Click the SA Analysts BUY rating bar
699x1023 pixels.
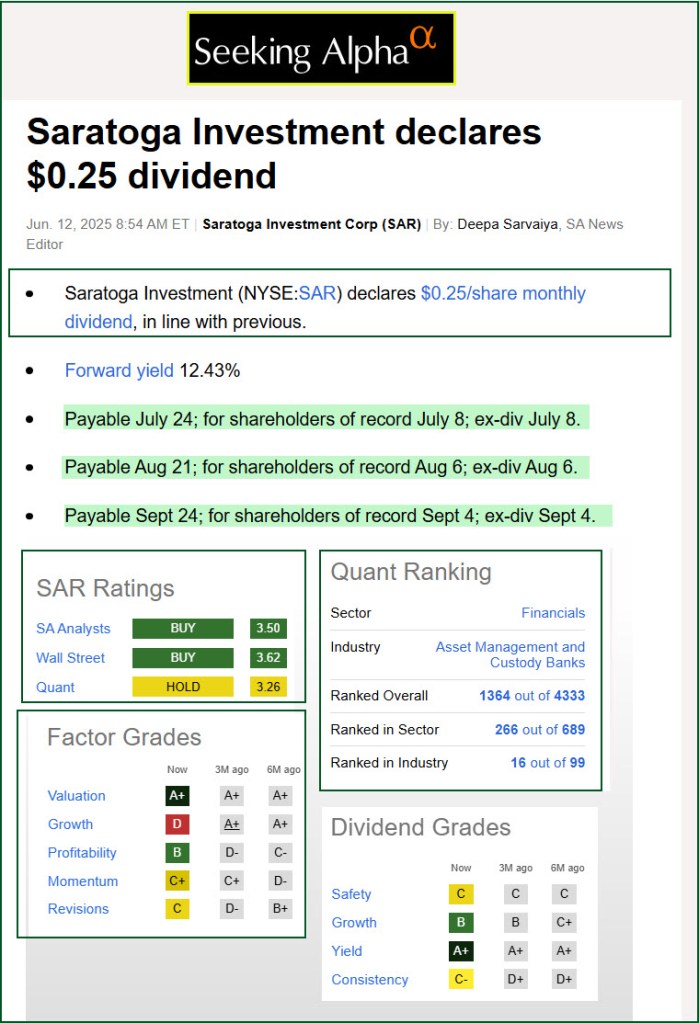pos(183,629)
